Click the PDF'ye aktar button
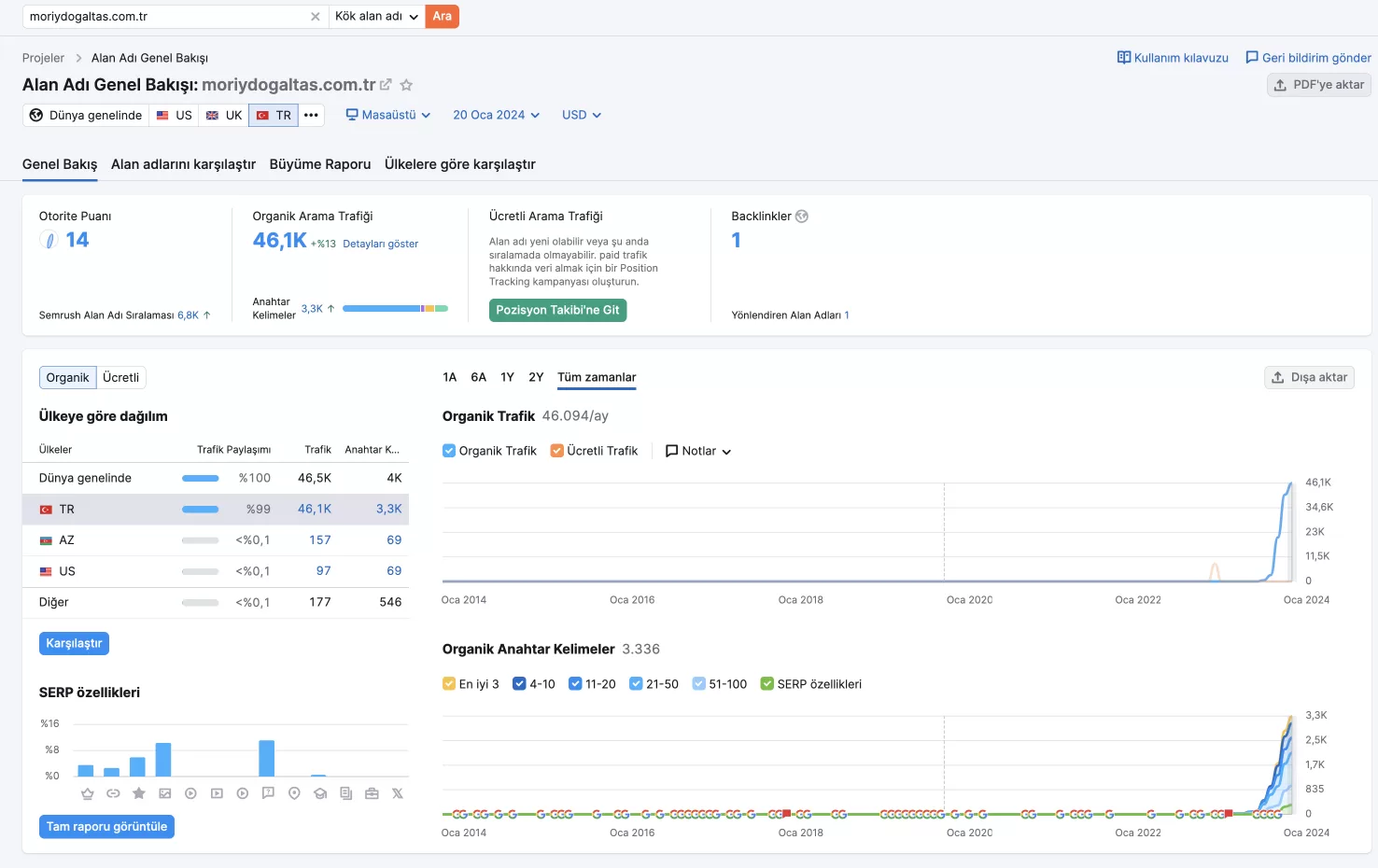1378x868 pixels. (1319, 85)
